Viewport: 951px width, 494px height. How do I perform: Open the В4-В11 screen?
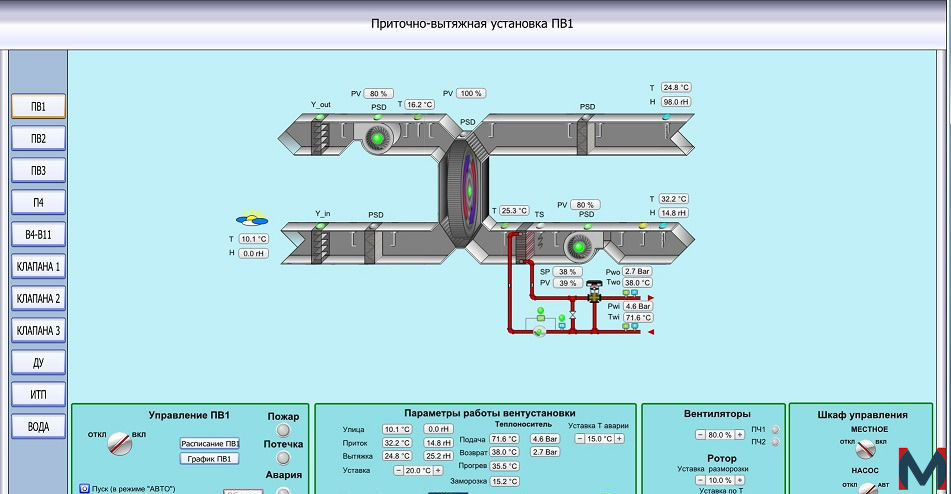coord(38,235)
